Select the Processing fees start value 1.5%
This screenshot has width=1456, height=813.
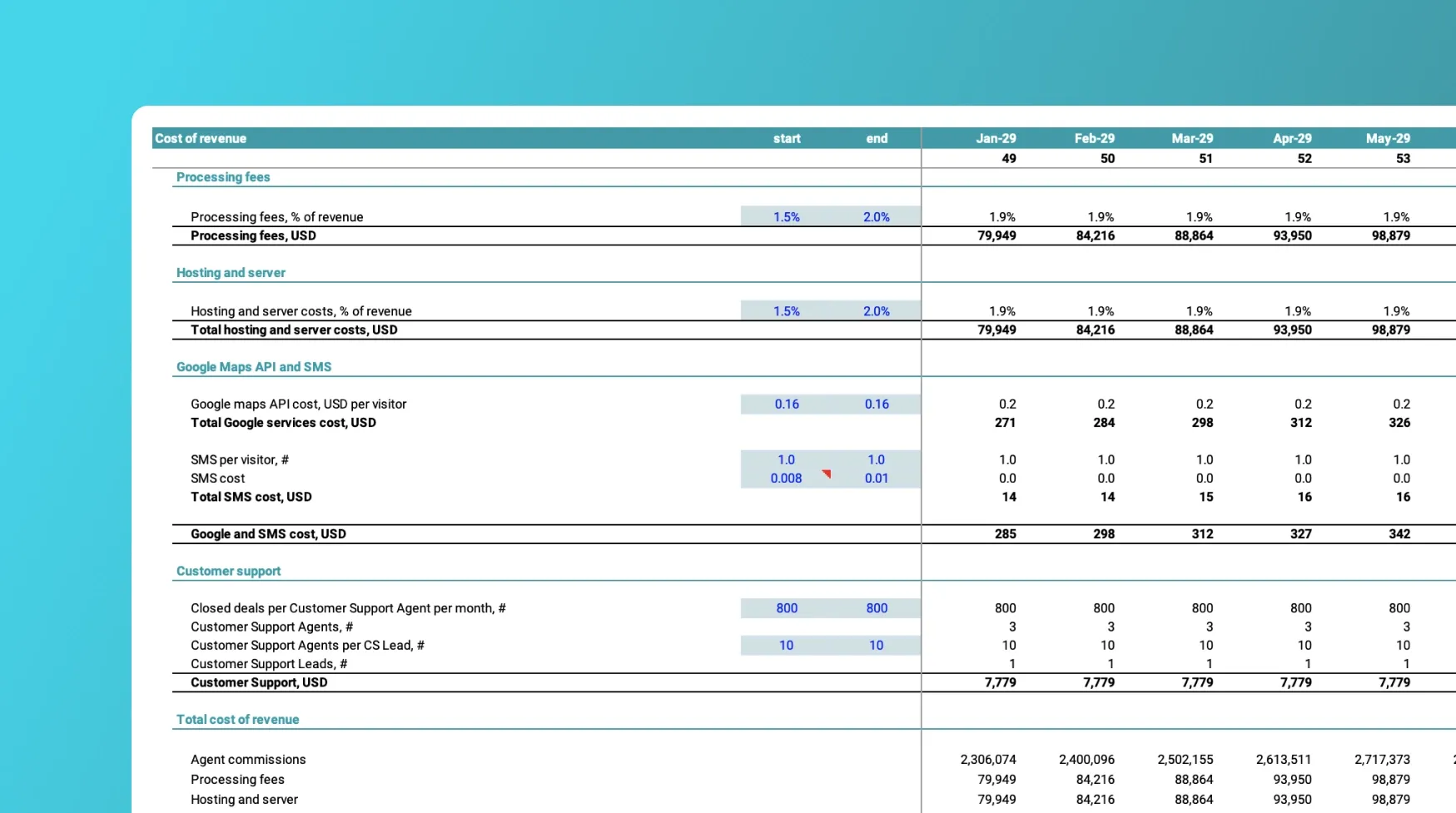786,217
